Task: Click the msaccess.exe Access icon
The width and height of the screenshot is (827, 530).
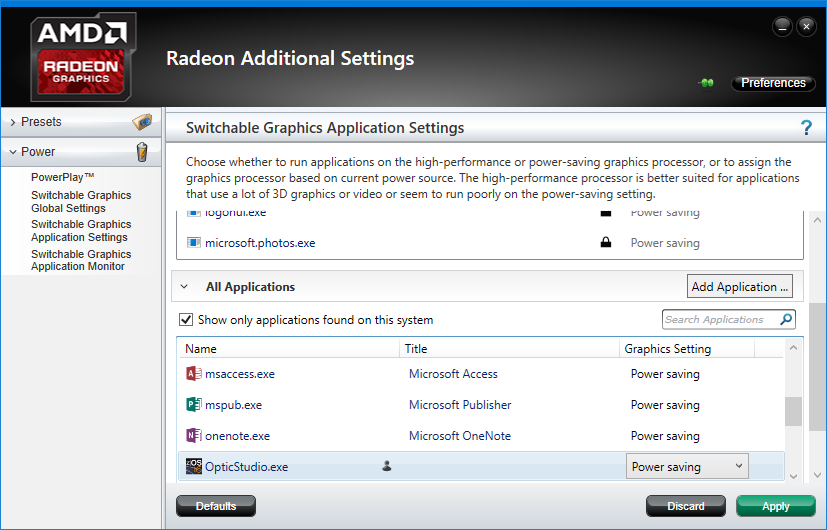Action: 194,373
